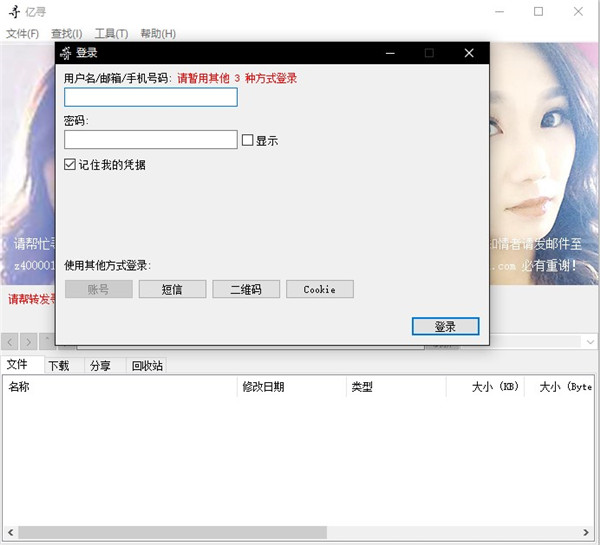Click the back navigation arrow button
600x545 pixels.
pyautogui.click(x=9, y=342)
